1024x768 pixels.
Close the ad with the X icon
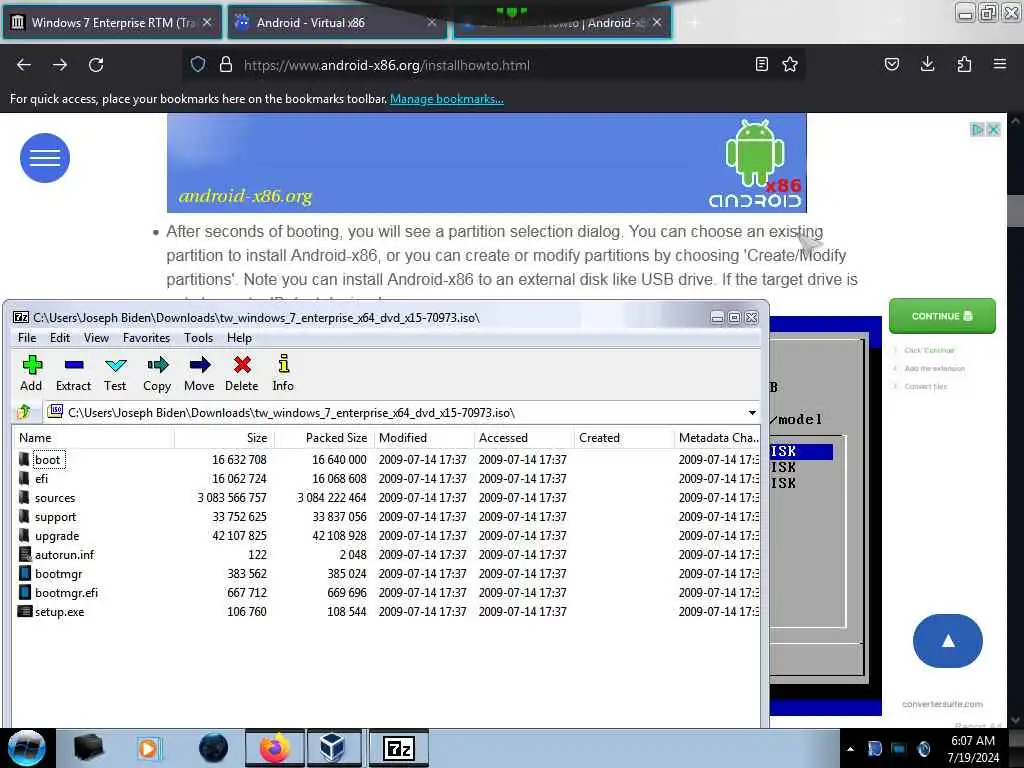[x=993, y=130]
